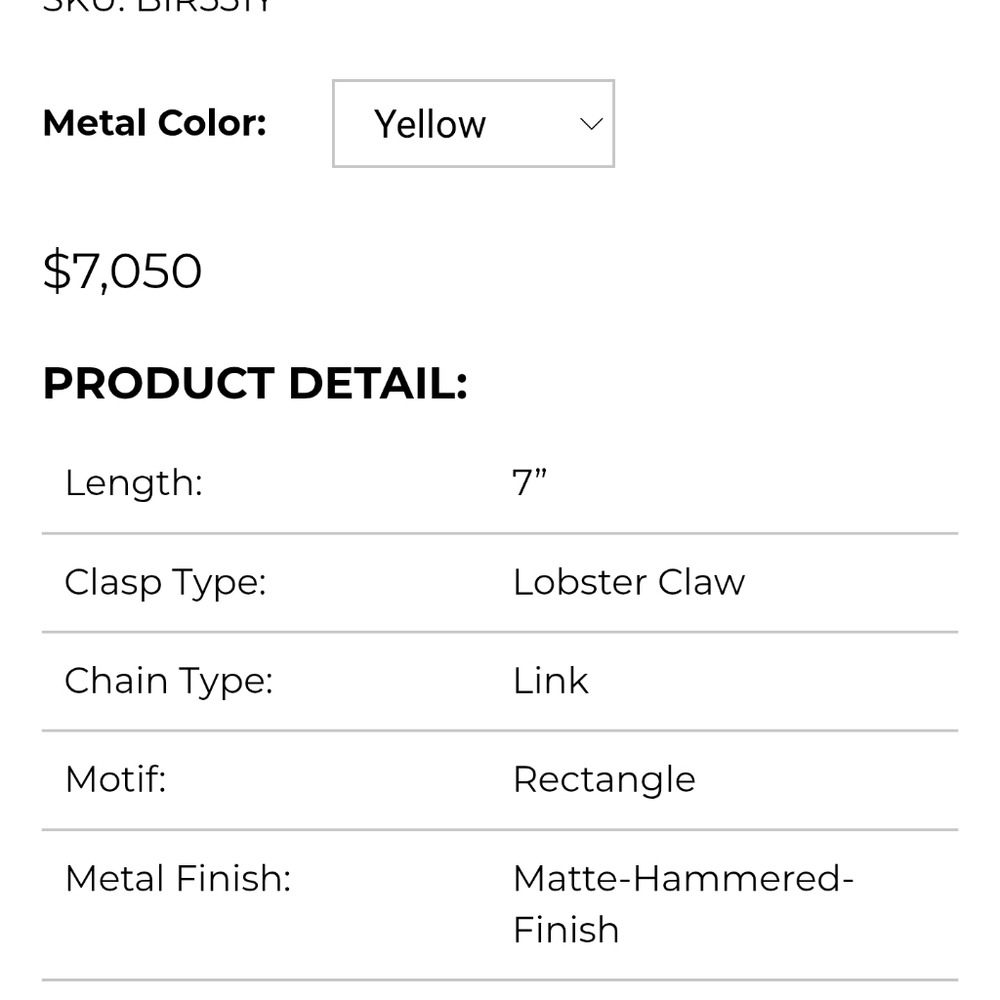
Task: Select the Link chain value
Action: [x=550, y=680]
